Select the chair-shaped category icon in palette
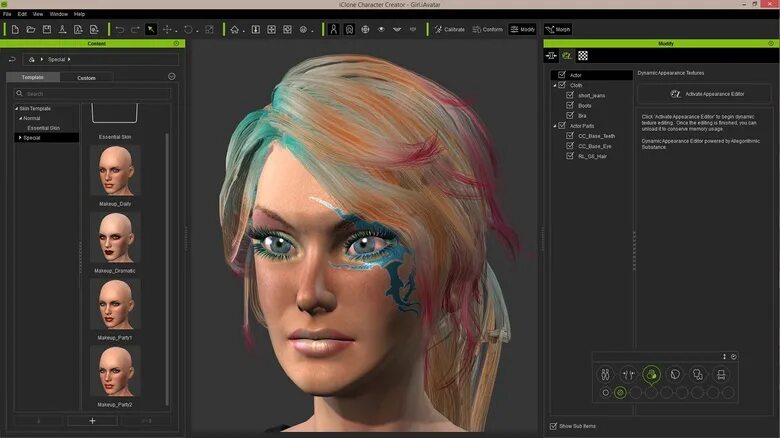 click(721, 374)
